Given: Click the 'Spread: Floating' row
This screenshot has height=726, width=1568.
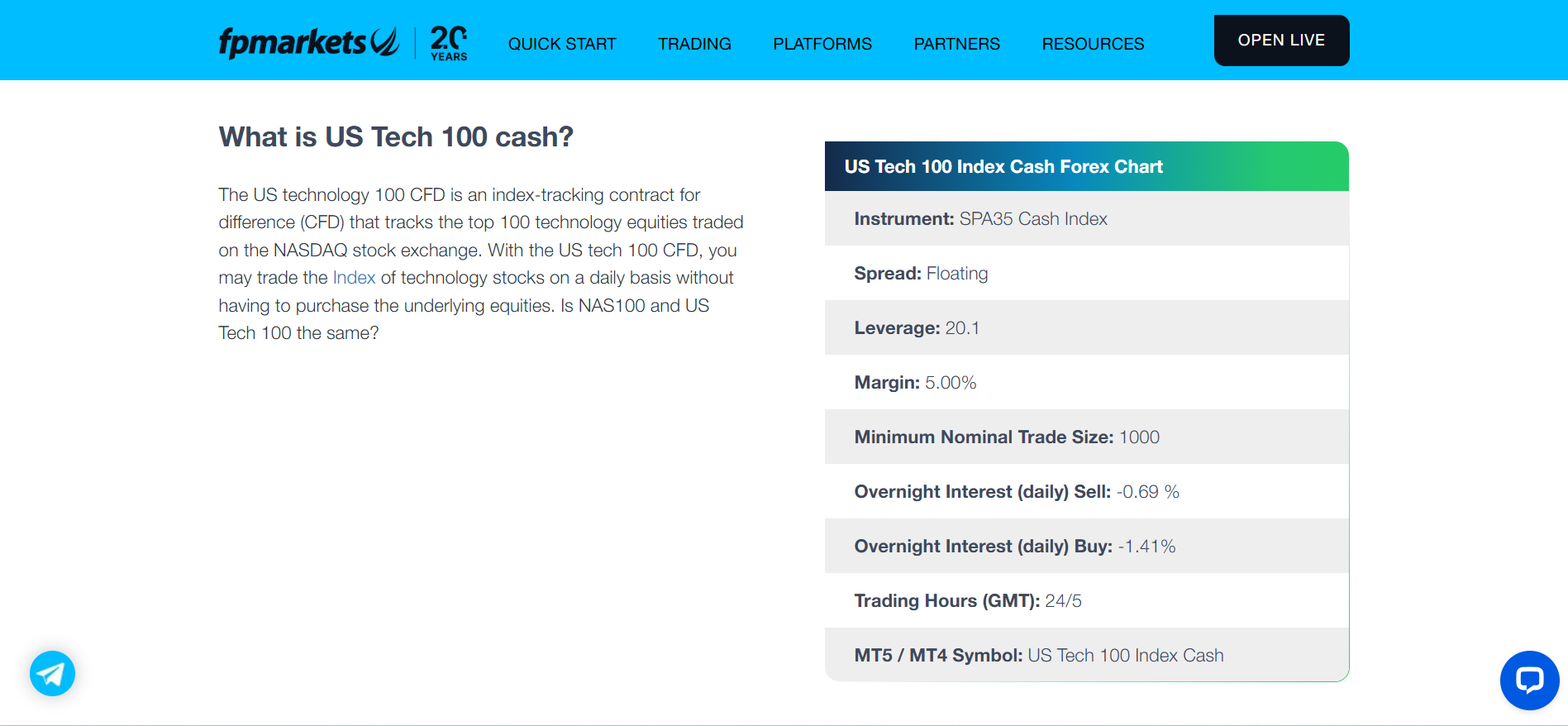Looking at the screenshot, I should pos(1086,273).
